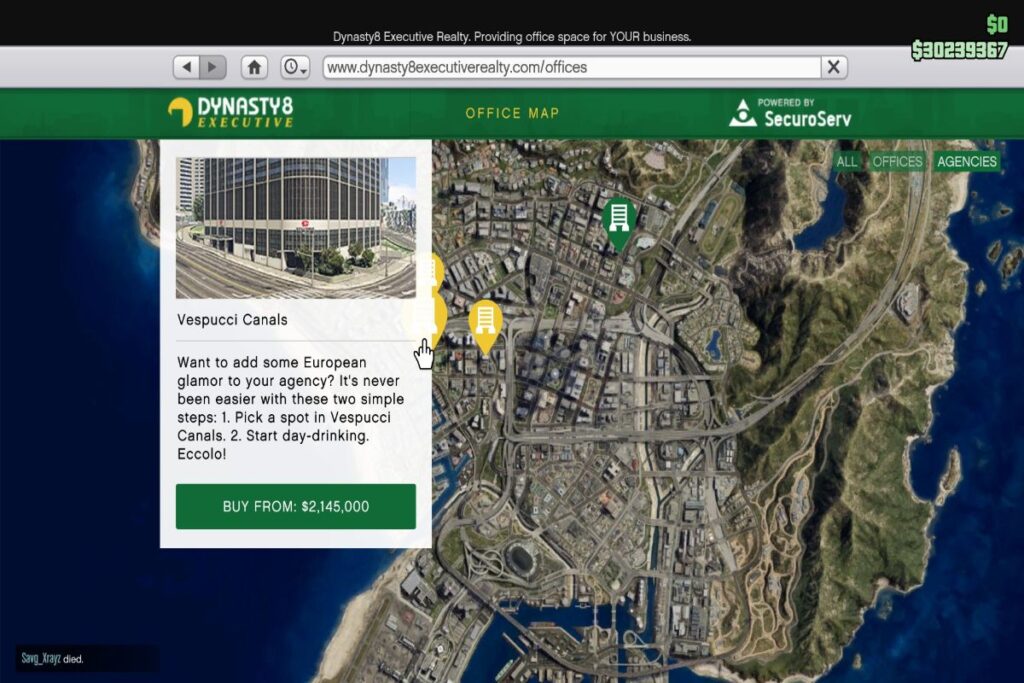Go forward with the browser forward arrow

point(213,67)
